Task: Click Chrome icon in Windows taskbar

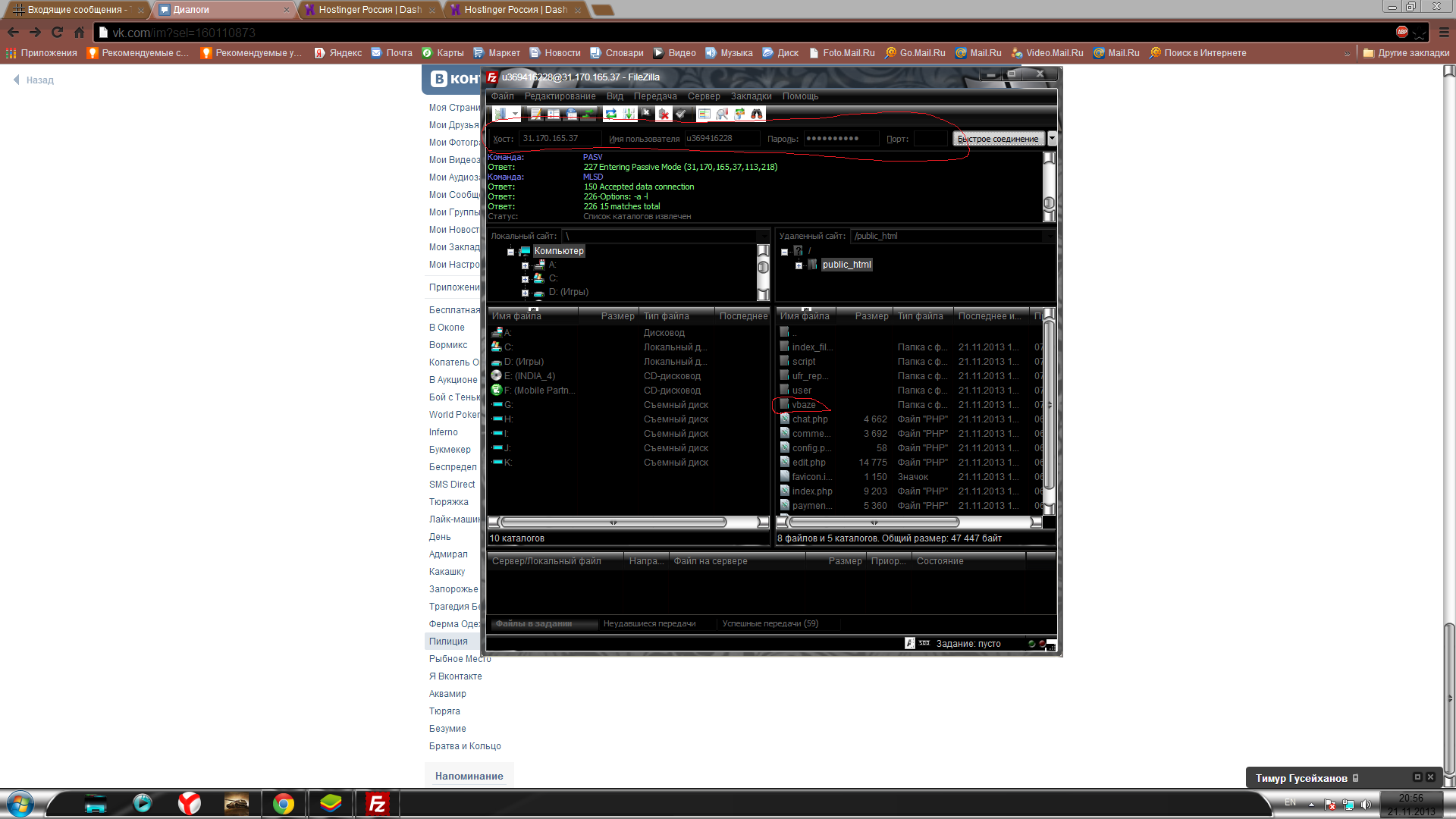Action: click(x=284, y=804)
